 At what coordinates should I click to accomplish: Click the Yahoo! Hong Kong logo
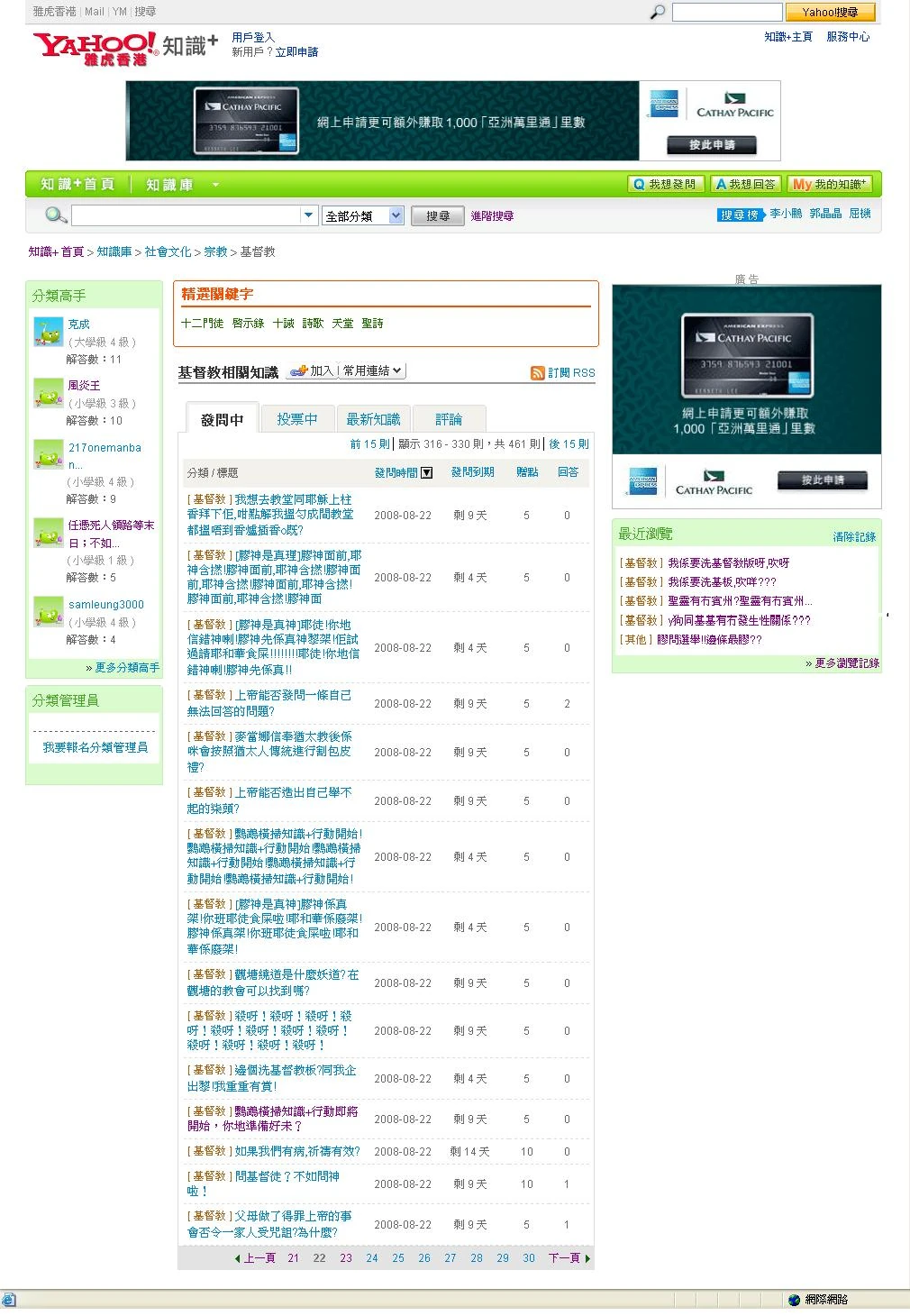(x=95, y=48)
